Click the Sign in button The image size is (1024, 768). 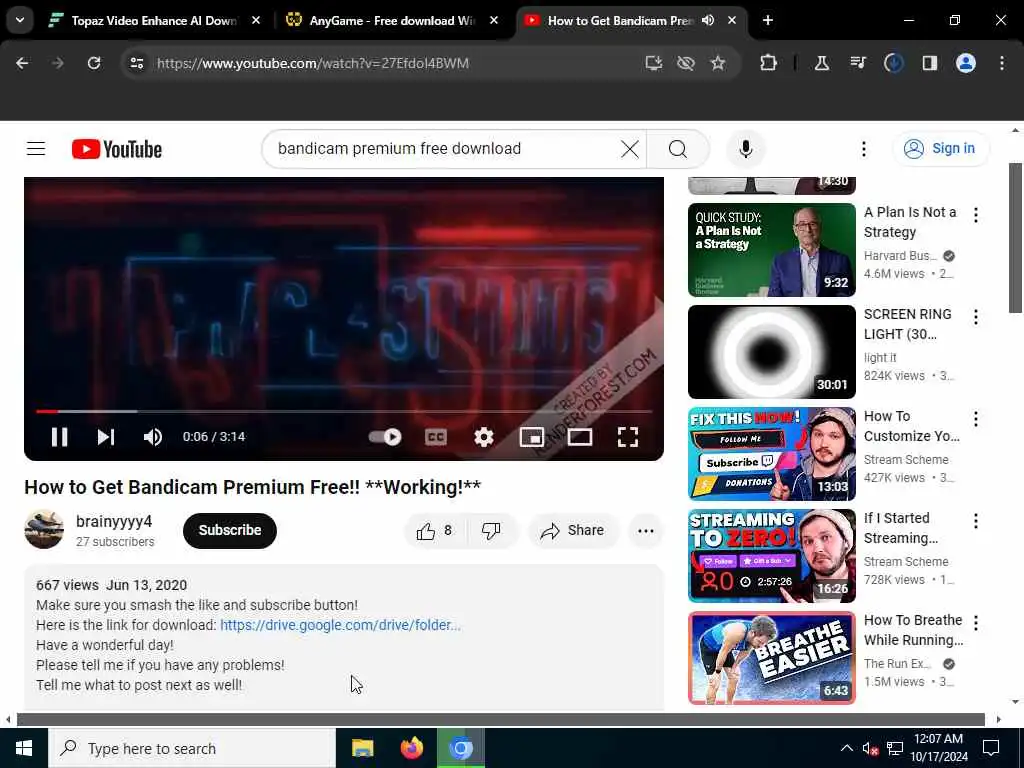click(940, 149)
